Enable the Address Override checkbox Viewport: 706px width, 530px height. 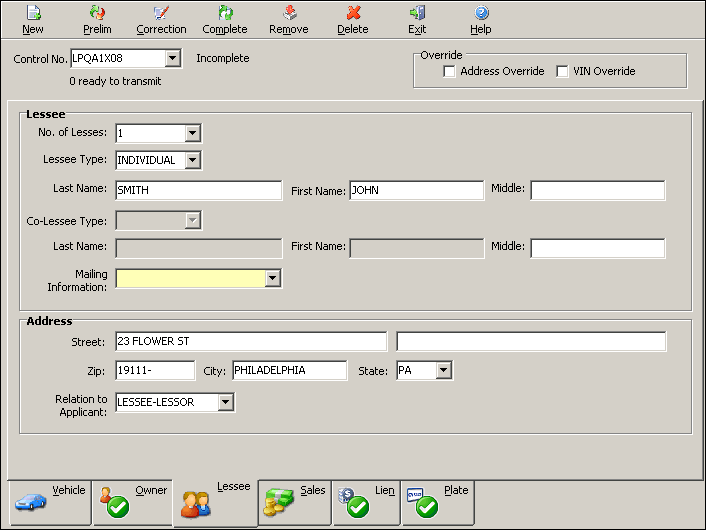(449, 71)
